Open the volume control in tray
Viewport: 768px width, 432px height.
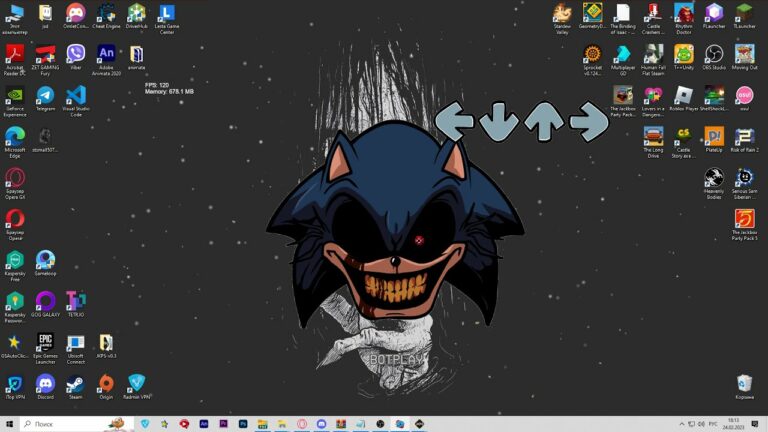701,424
